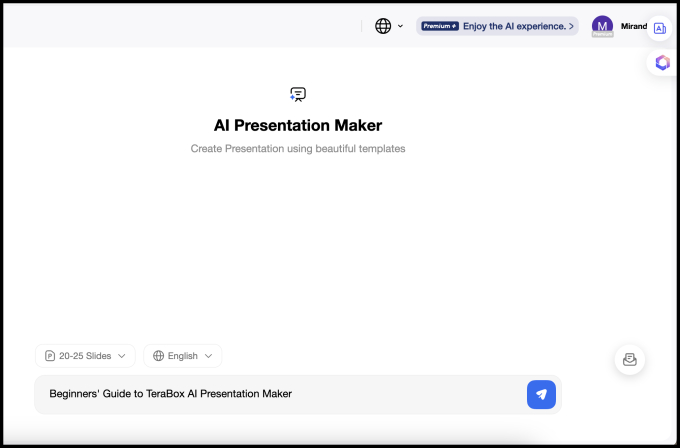Open the purple hexagon AI assistant icon

662,63
